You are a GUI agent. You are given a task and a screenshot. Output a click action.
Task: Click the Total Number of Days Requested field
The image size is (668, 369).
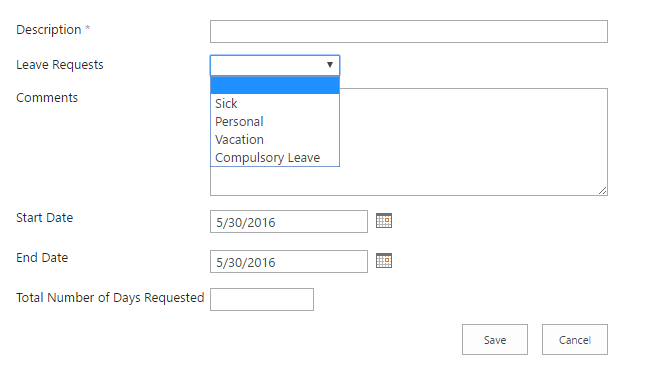(262, 300)
